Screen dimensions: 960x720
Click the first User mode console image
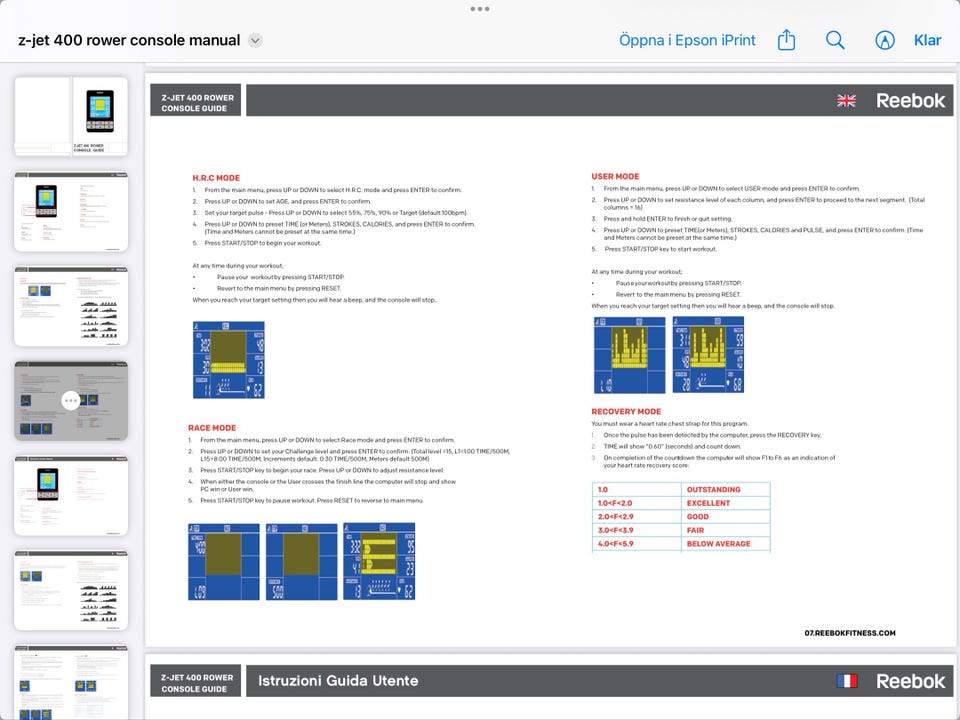coord(629,355)
